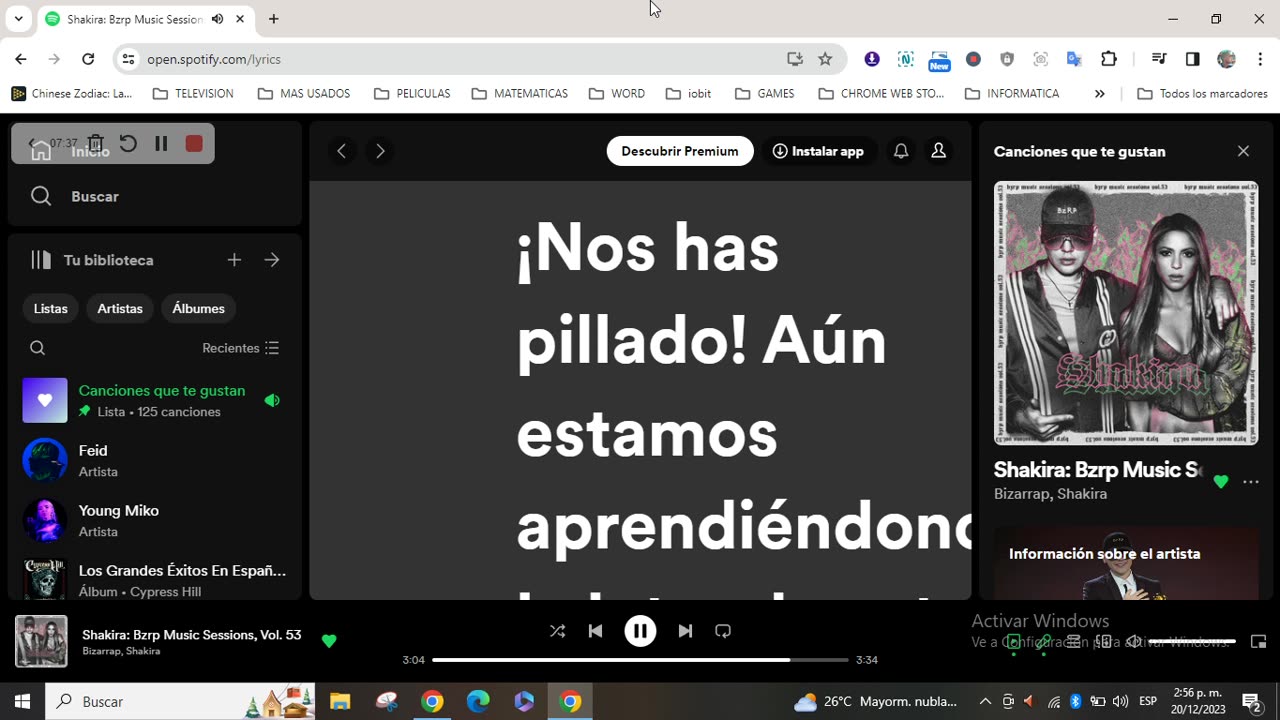Open File Explorer from the taskbar

click(x=340, y=702)
